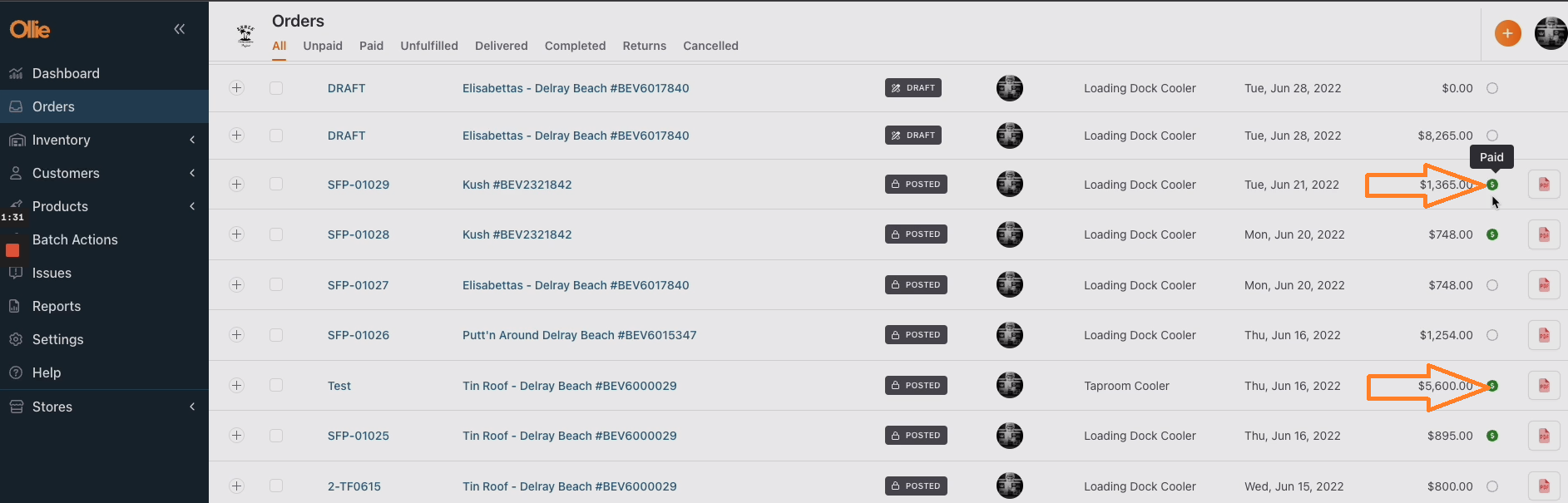Click the Taproom Cooler location text
This screenshot has width=1568, height=503.
point(1126,386)
